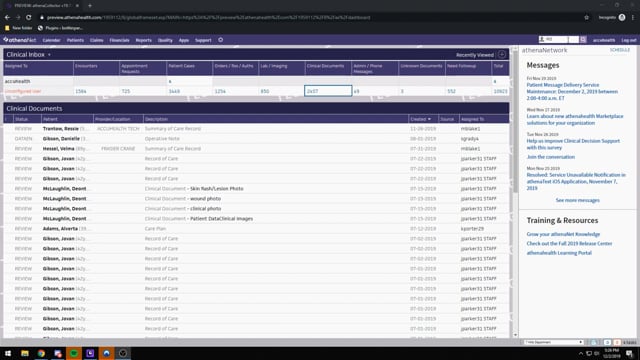Click the red icon in the bottom status bar
The image size is (640, 360).
[x=617, y=342]
